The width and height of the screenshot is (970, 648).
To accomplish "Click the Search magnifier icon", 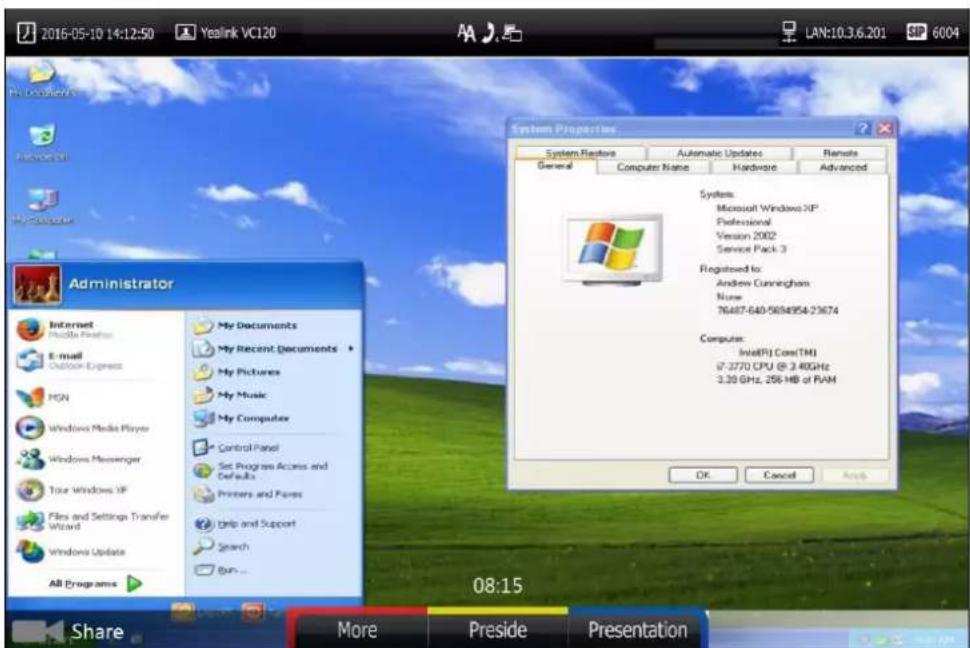I will (x=203, y=546).
